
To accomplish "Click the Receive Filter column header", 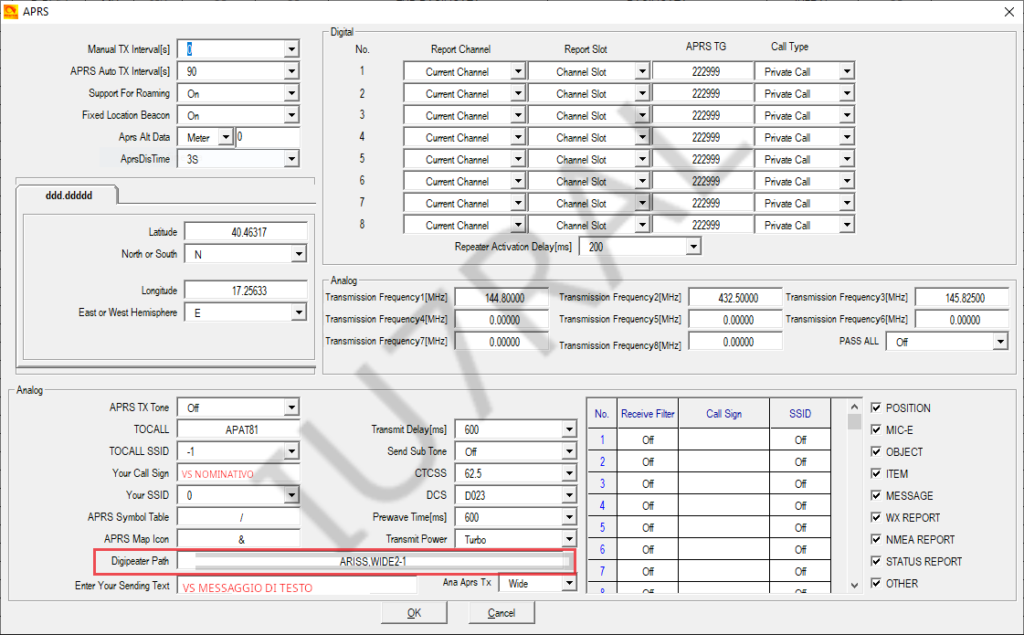I will [x=647, y=414].
